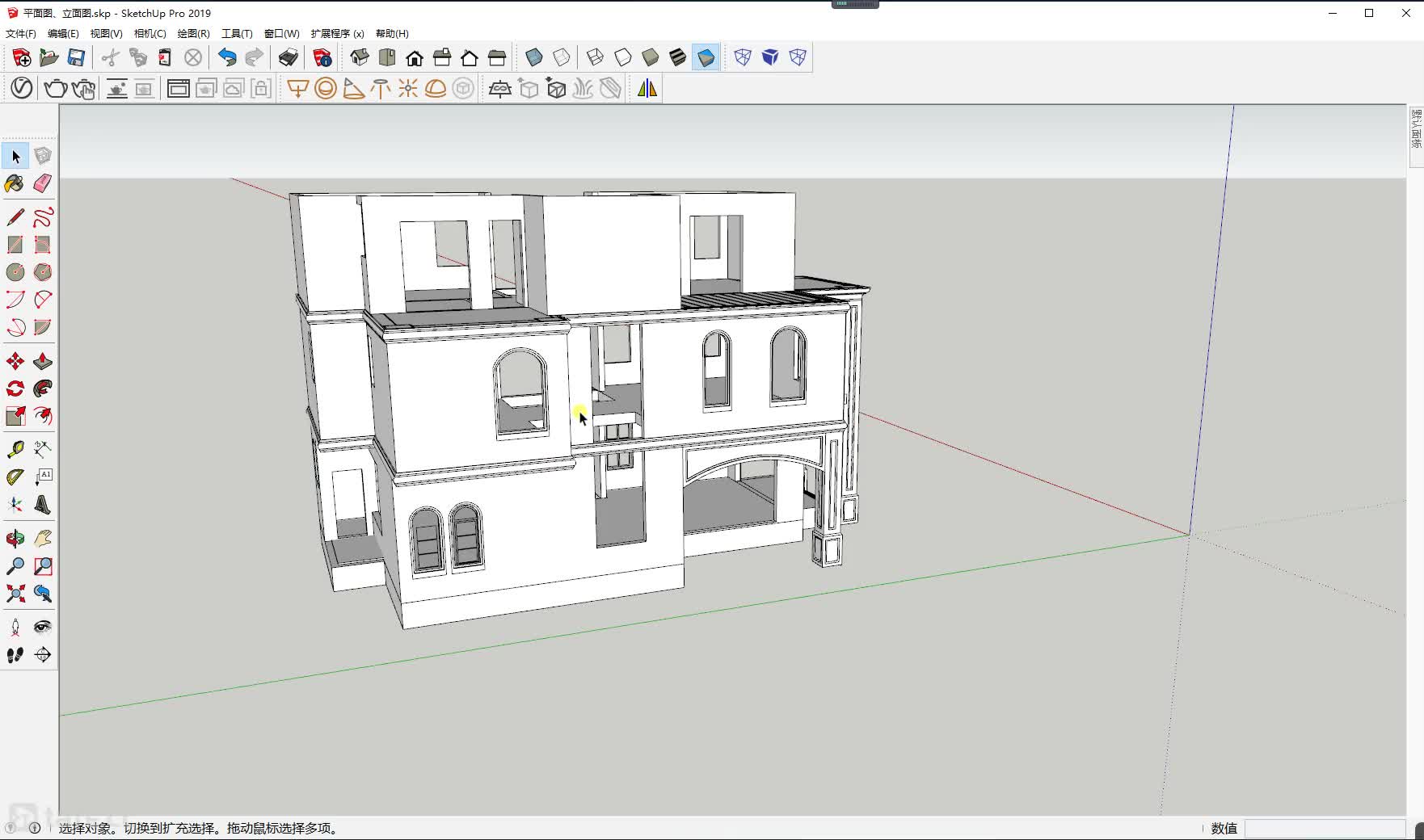Switch to Iso view

point(360,57)
